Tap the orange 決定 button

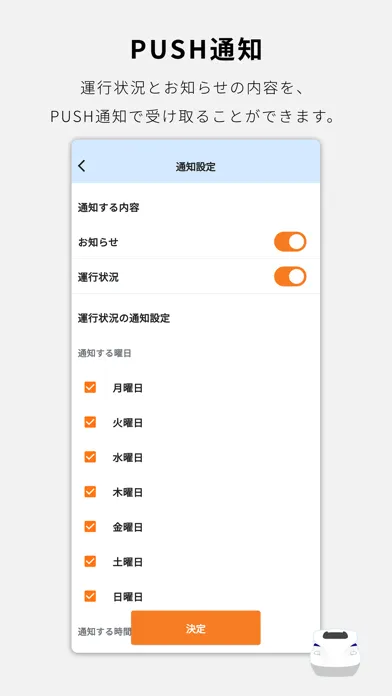pyautogui.click(x=196, y=628)
